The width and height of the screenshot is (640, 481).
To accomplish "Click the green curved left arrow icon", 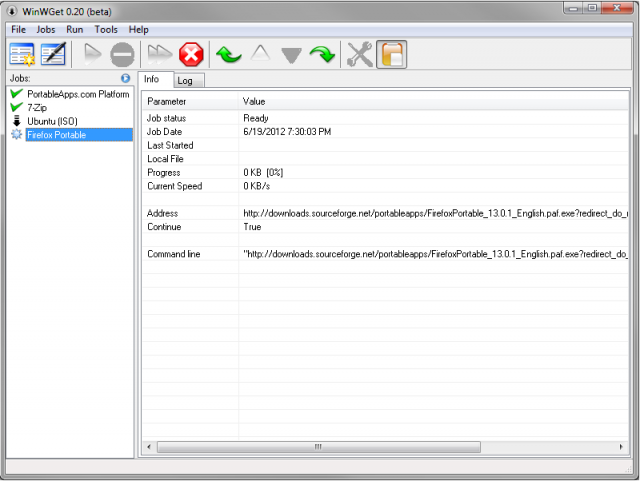I will [x=229, y=54].
